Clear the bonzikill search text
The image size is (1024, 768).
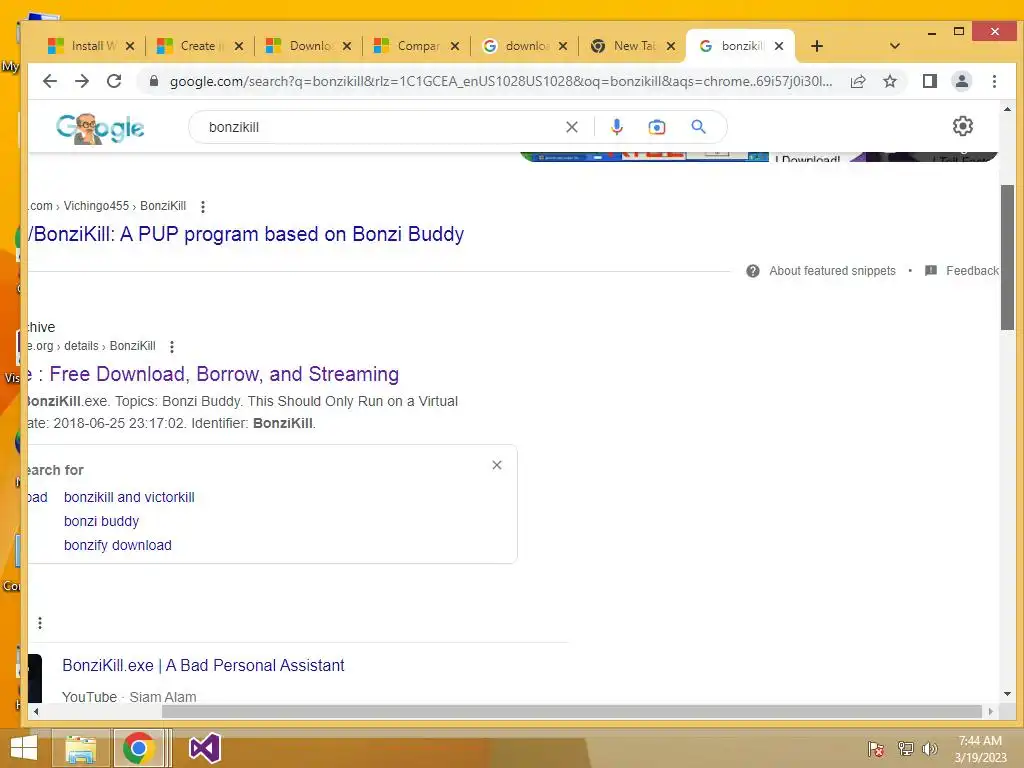coord(571,127)
